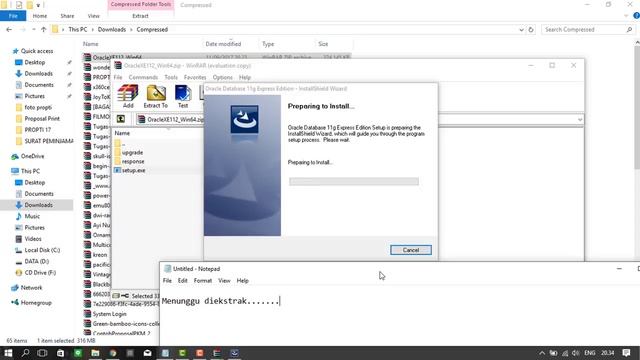Viewport: 640px width, 360px height.
Task: Open CD Drive (F:) in sidebar
Action: coord(40,273)
